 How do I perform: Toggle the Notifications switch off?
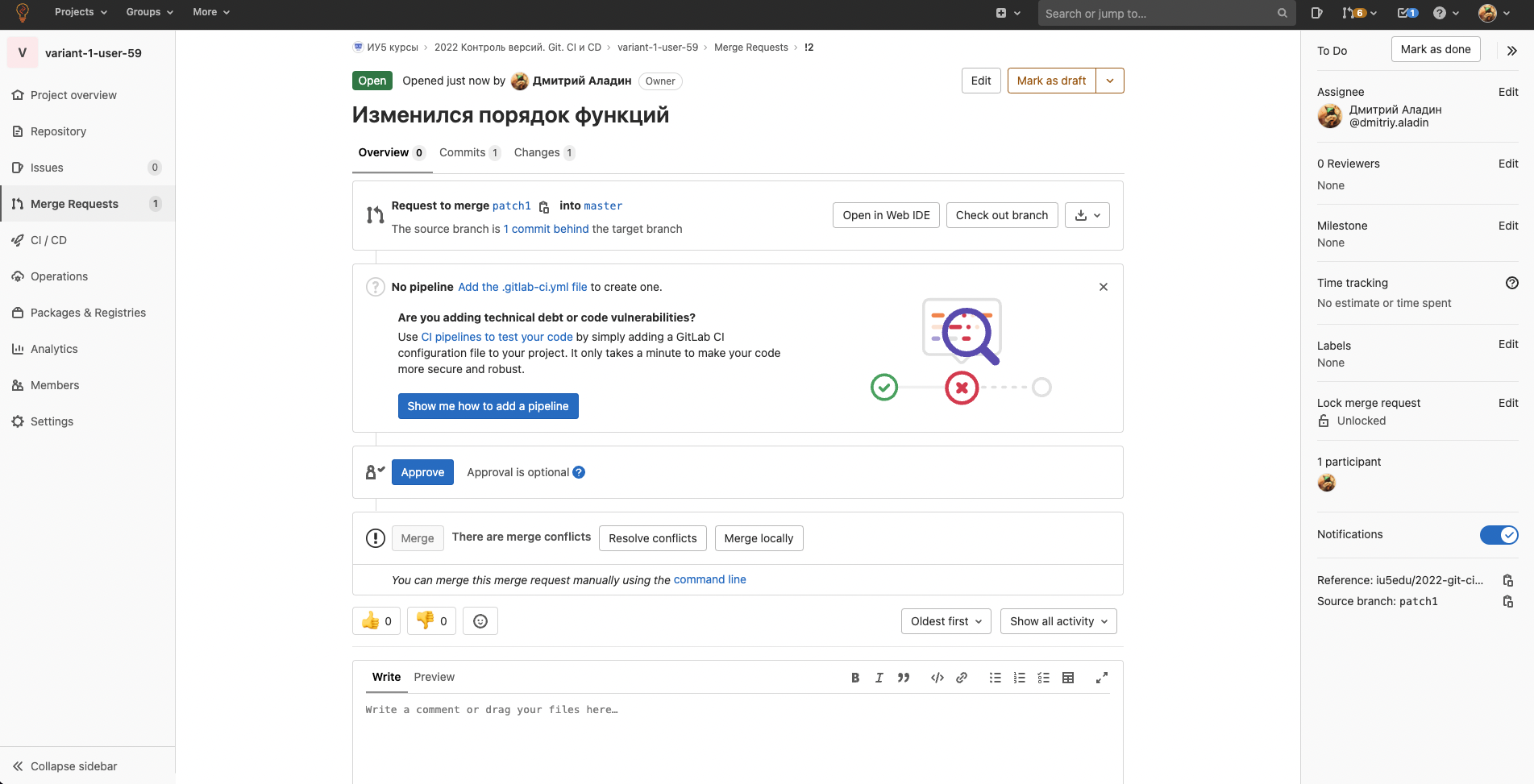click(1499, 535)
